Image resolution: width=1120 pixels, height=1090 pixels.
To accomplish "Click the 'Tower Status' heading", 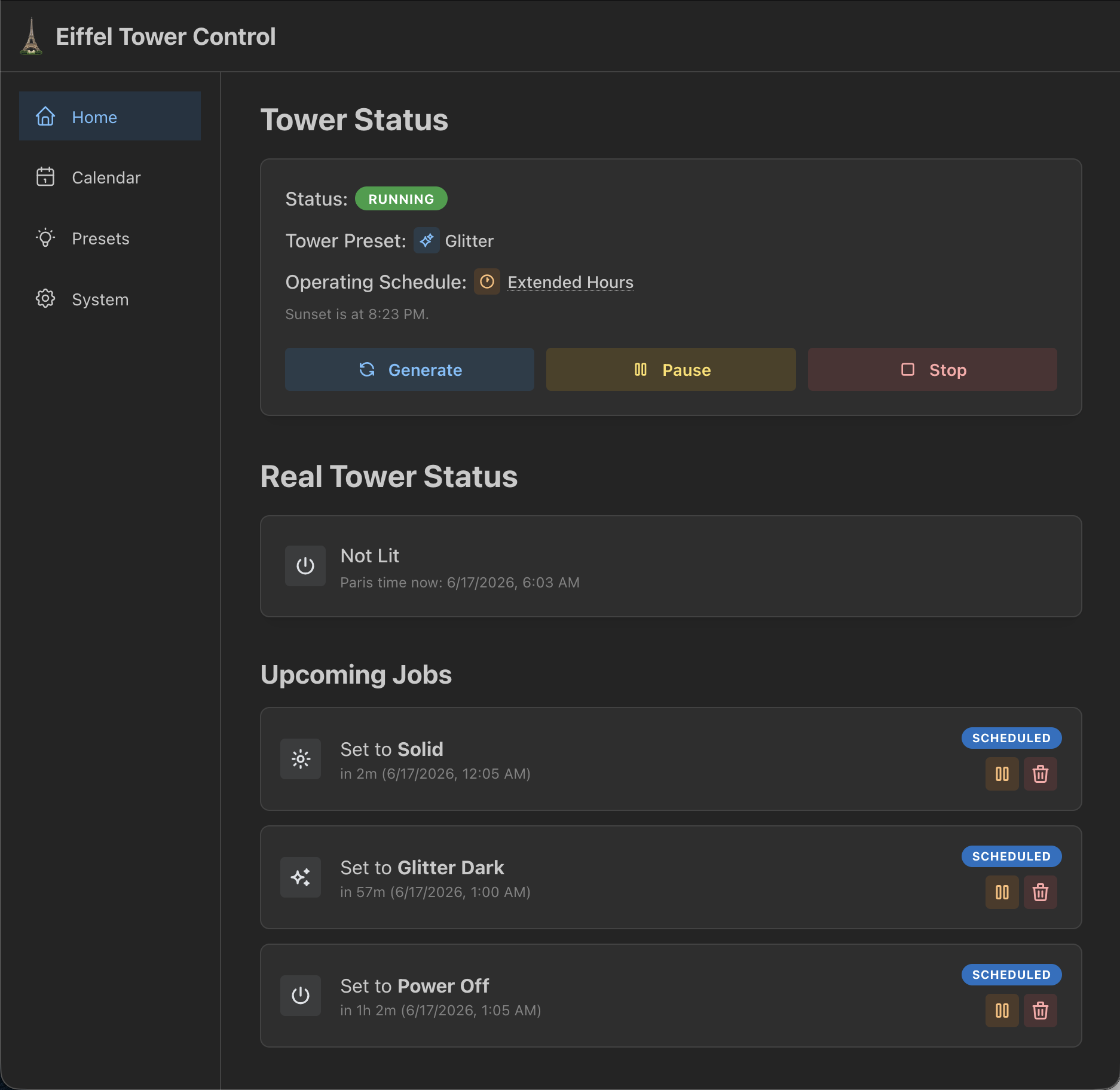I will pyautogui.click(x=354, y=120).
